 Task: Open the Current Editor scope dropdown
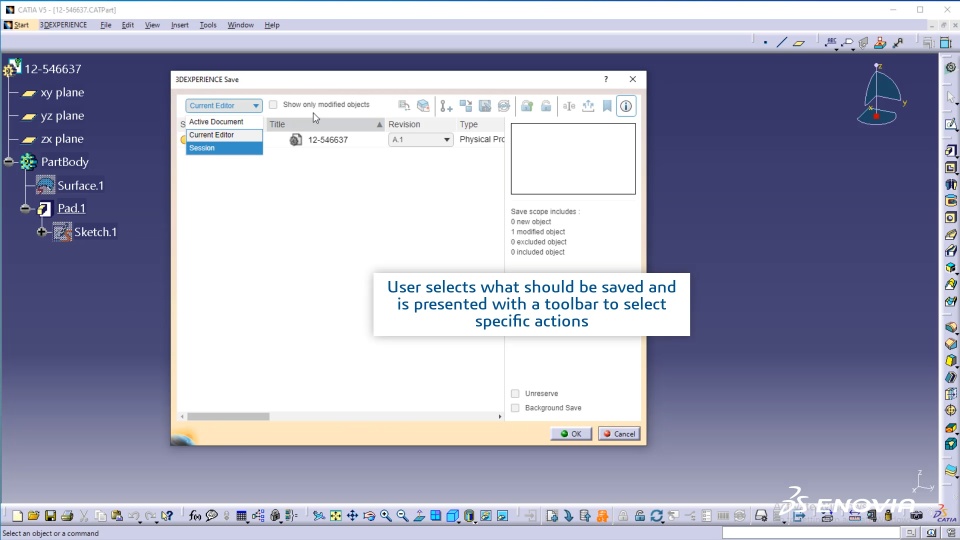point(223,105)
